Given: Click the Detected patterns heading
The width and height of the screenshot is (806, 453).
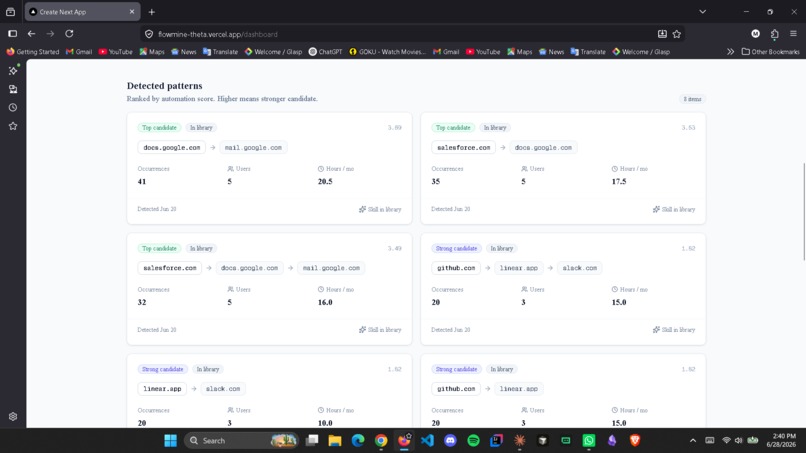Looking at the screenshot, I should click(x=164, y=86).
